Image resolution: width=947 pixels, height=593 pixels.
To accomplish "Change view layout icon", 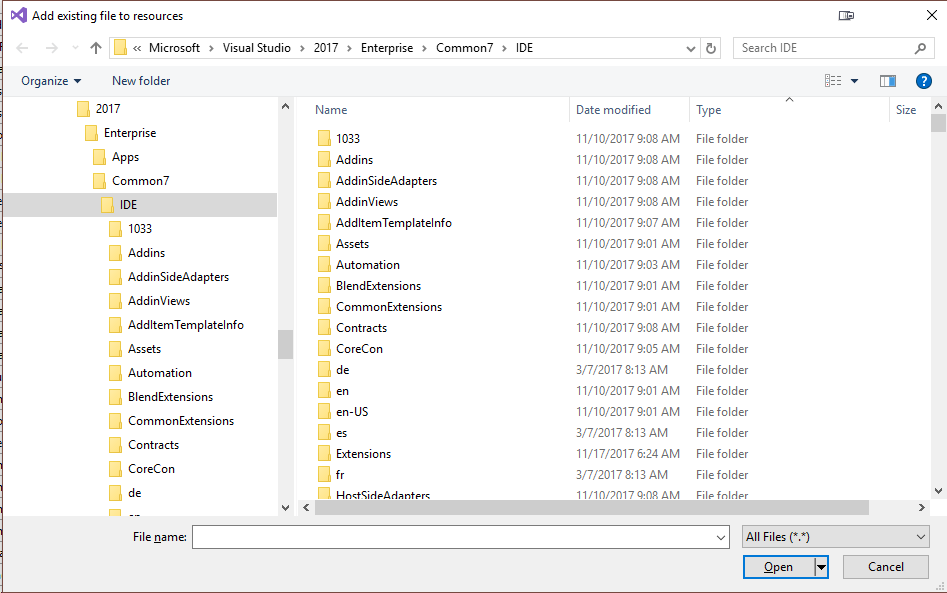I will pyautogui.click(x=833, y=81).
